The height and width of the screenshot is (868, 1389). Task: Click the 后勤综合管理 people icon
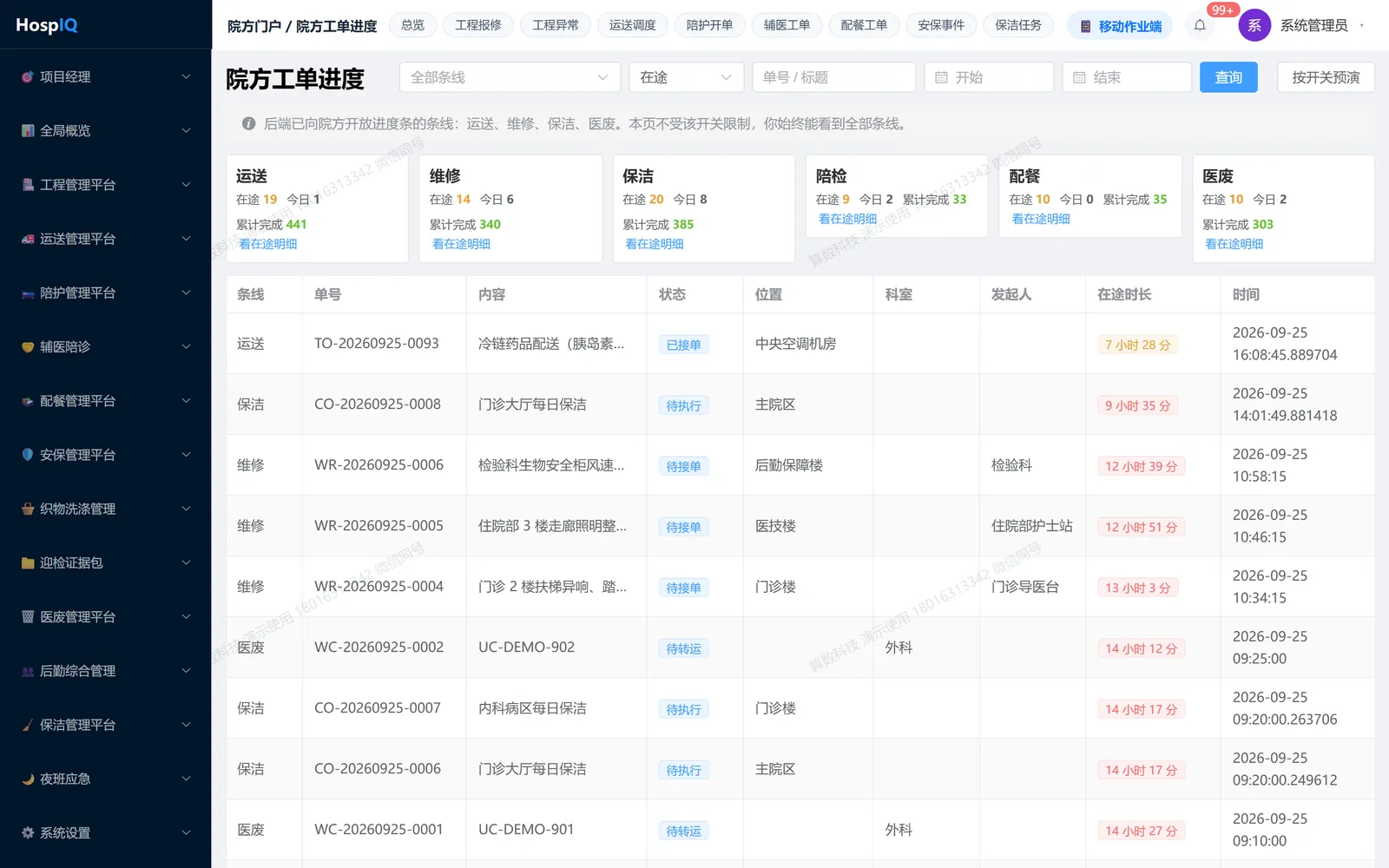click(28, 670)
